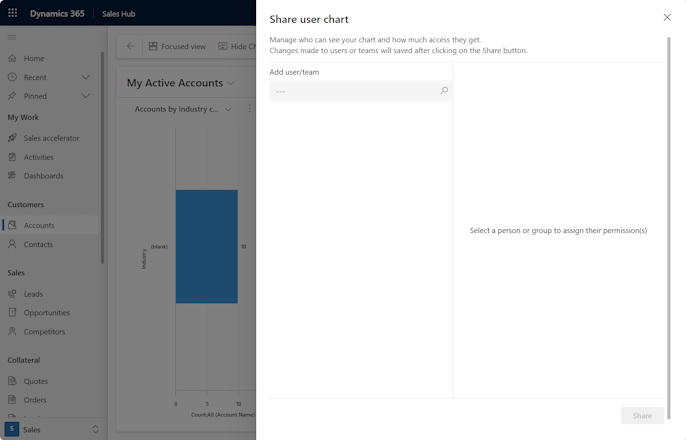Expand the Pinned section
The image size is (687, 440).
tap(85, 96)
